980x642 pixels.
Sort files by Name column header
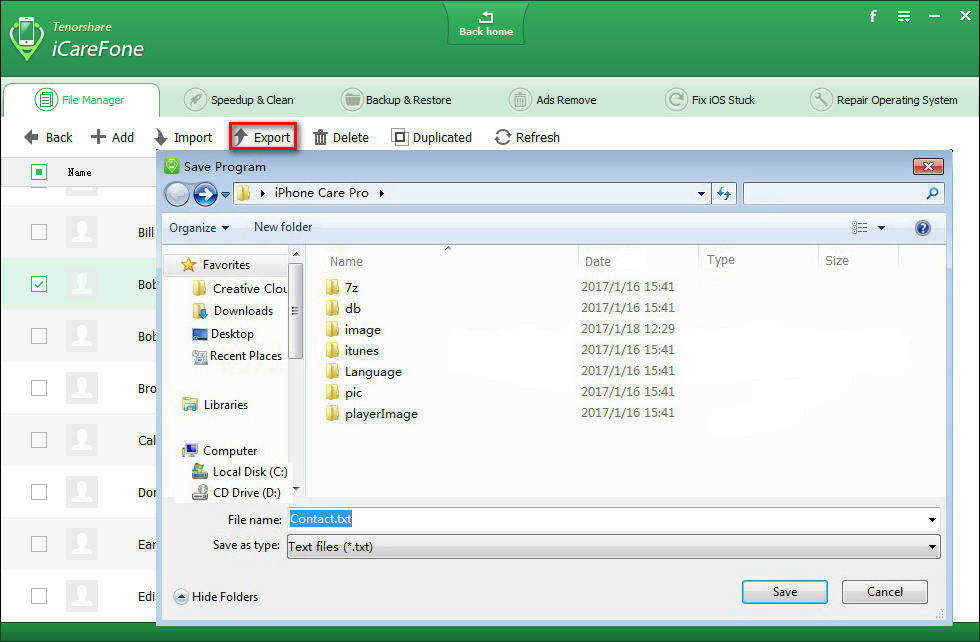click(346, 261)
